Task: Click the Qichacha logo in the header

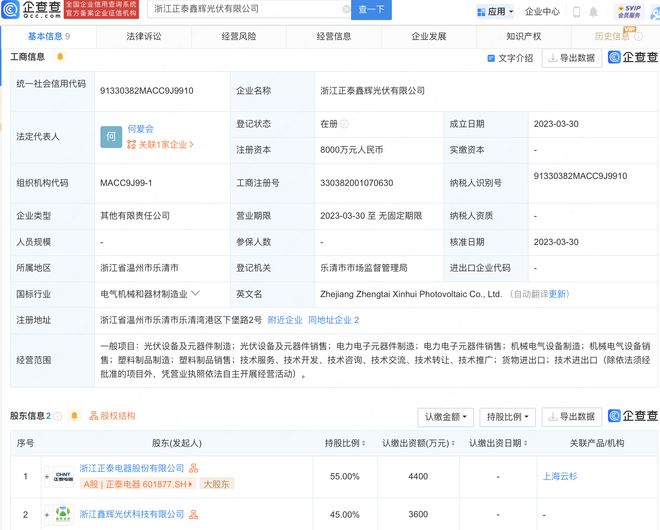Action: coord(33,9)
